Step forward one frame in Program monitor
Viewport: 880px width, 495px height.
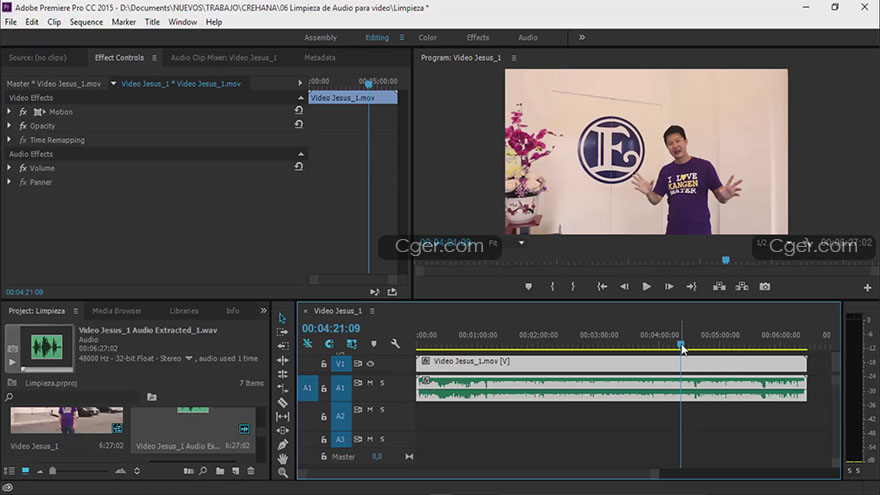click(669, 286)
